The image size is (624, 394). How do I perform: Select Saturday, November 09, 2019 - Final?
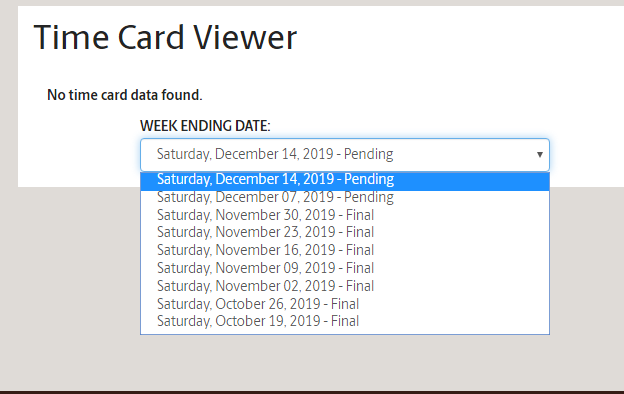pos(345,268)
